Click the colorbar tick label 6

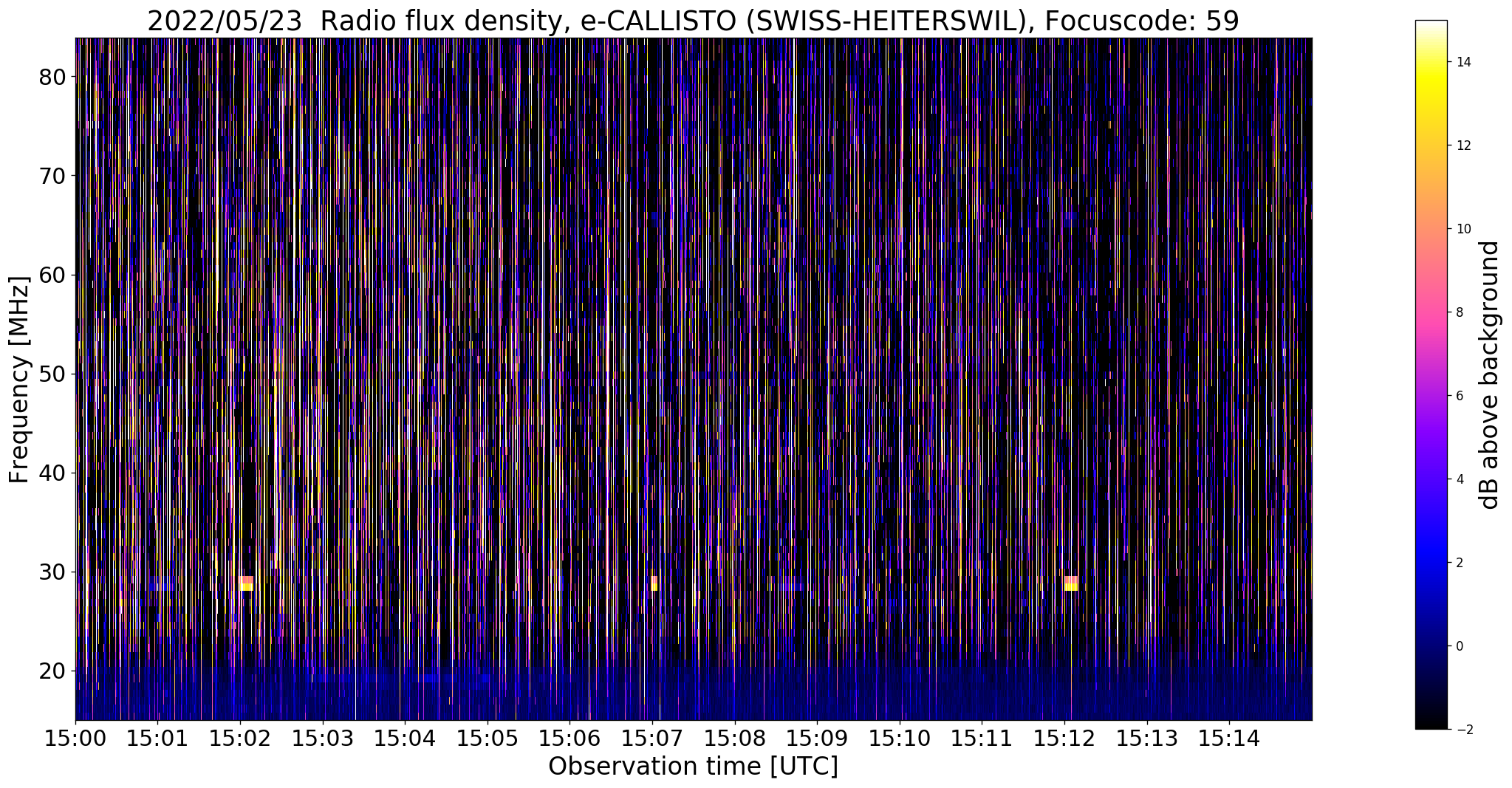[1459, 396]
